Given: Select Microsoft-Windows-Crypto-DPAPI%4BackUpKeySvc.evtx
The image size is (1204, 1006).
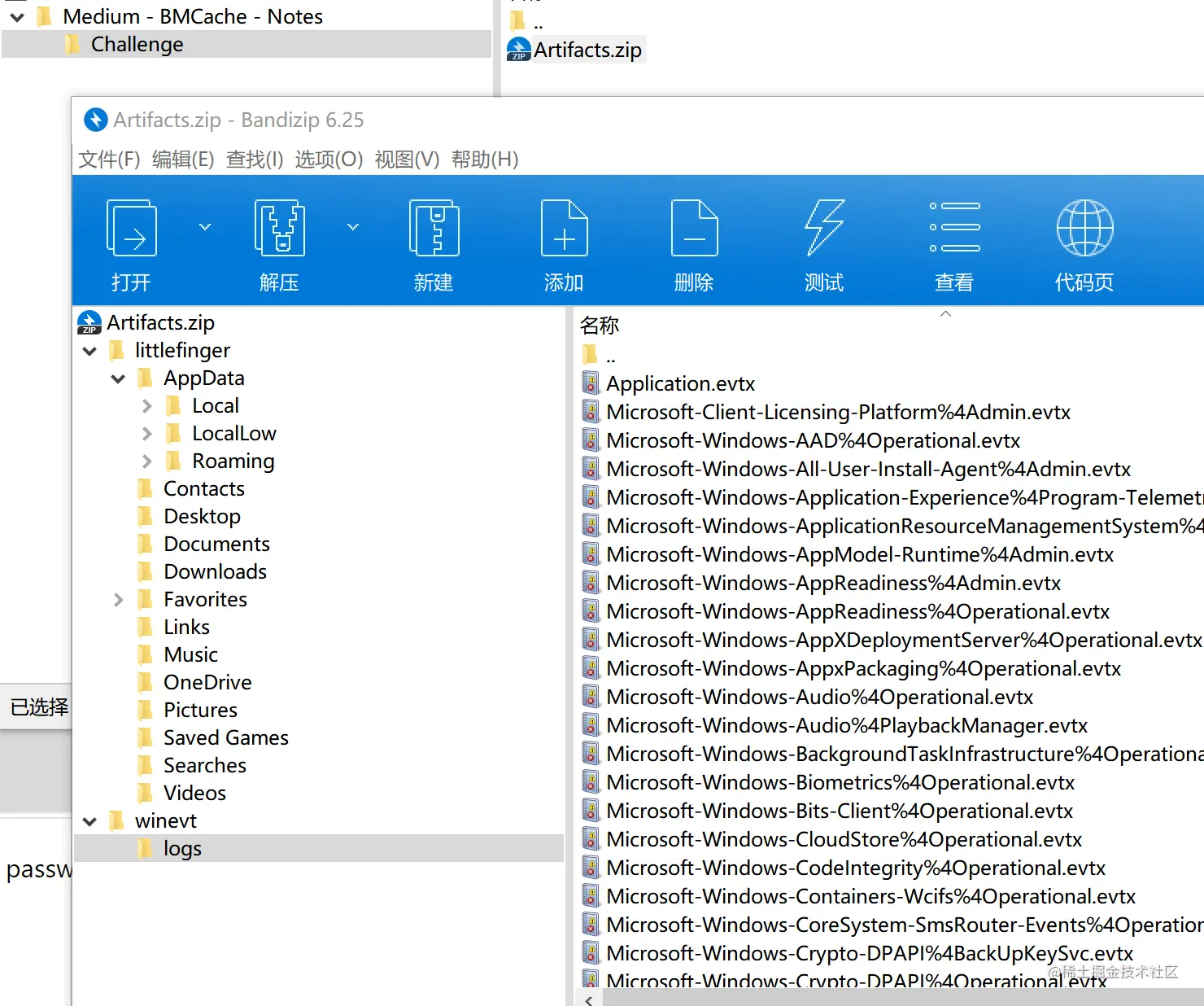Looking at the screenshot, I should 870,953.
